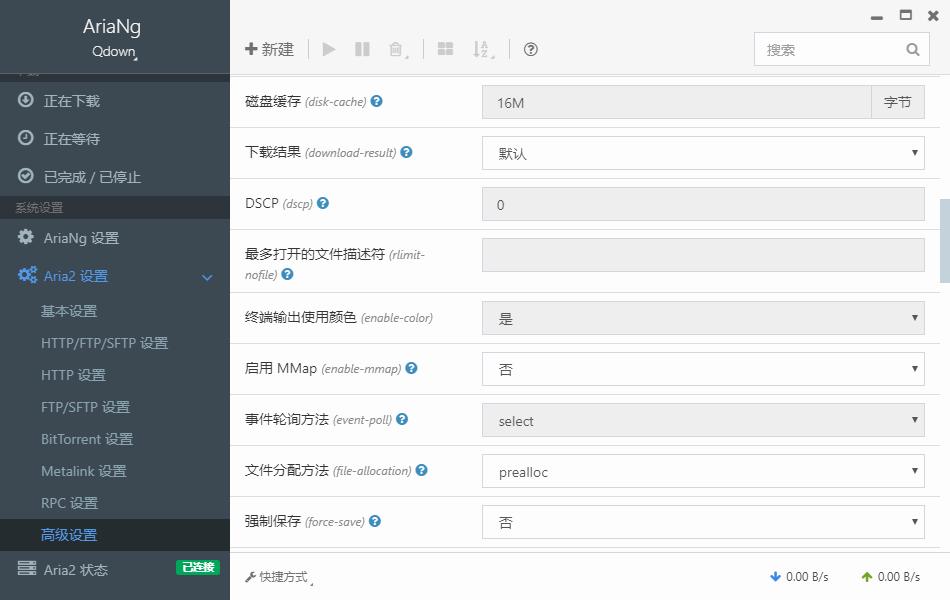
Task: Open the Qdown RPC profile dropdown
Action: 115,52
